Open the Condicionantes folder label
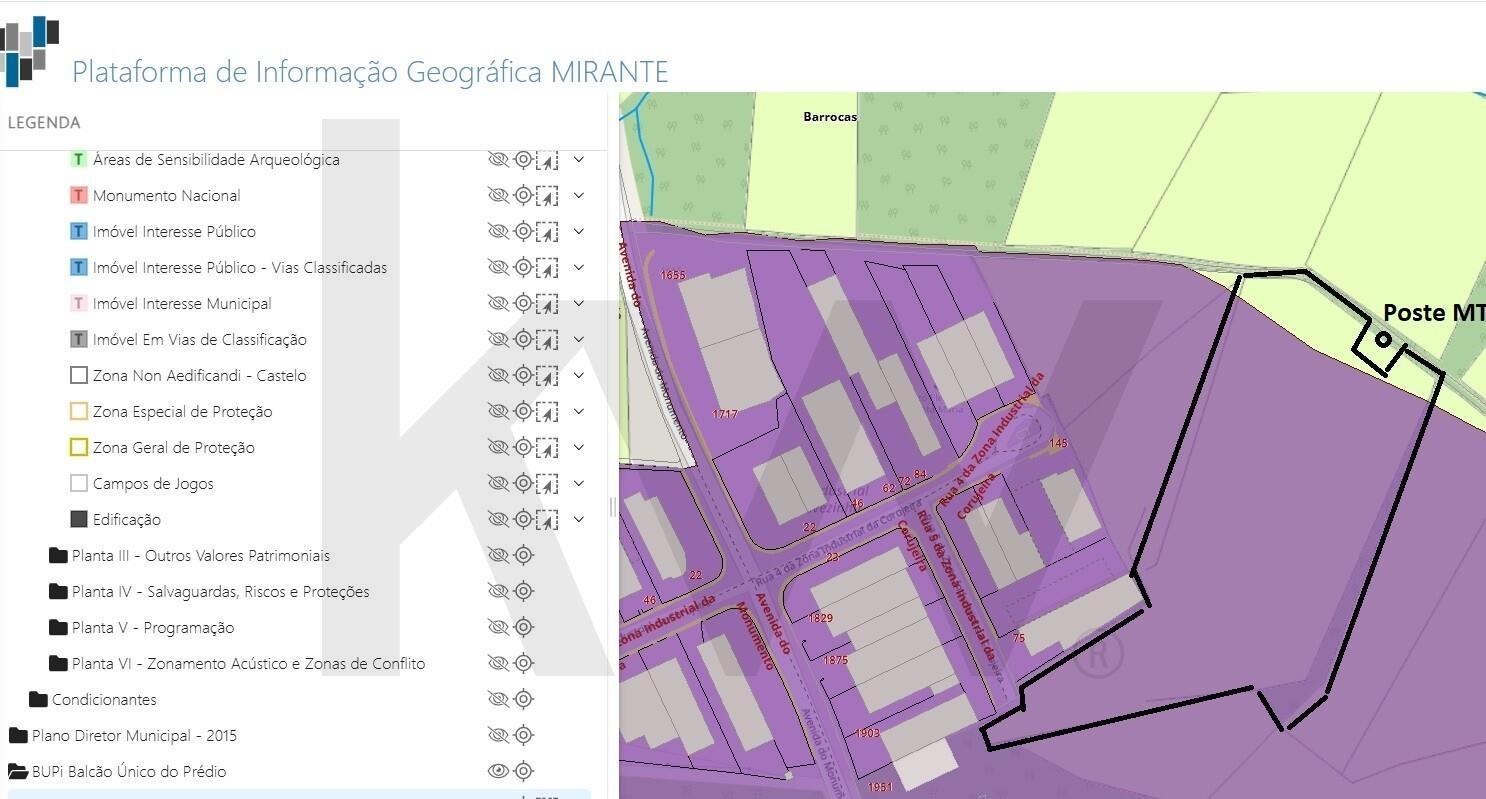The height and width of the screenshot is (799, 1486). tap(104, 699)
